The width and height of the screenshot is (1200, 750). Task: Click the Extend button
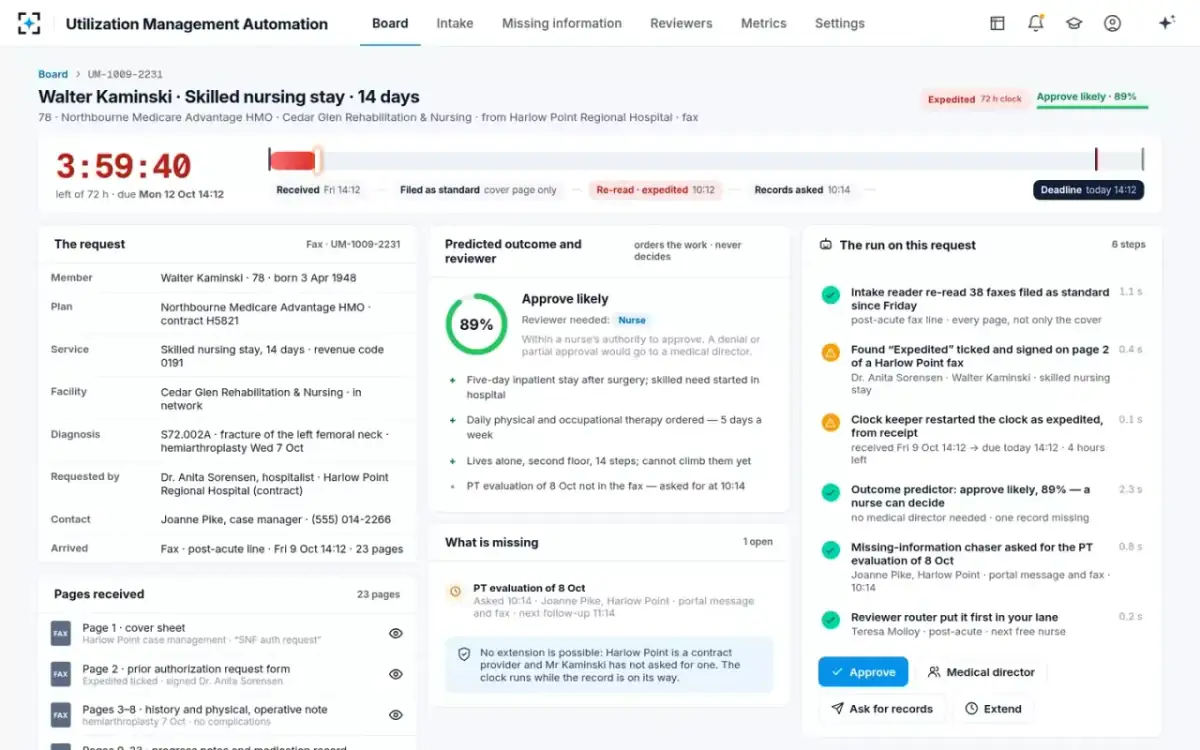pyautogui.click(x=993, y=709)
